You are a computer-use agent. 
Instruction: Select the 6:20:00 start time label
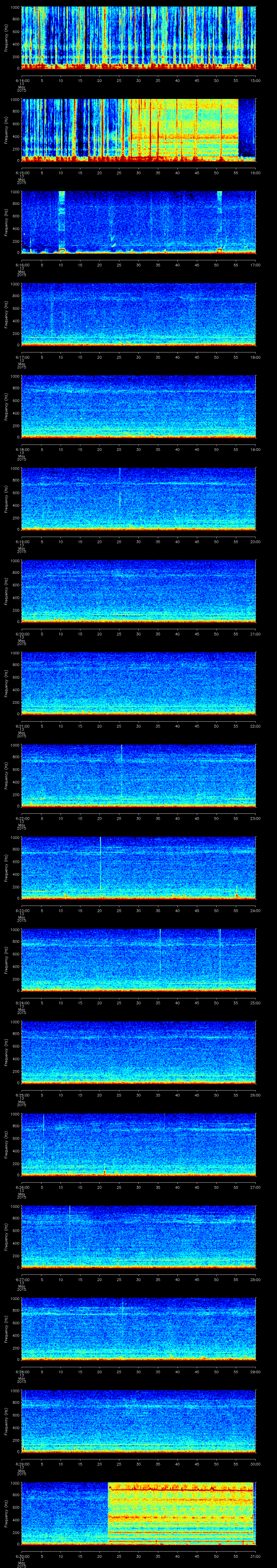click(22, 634)
